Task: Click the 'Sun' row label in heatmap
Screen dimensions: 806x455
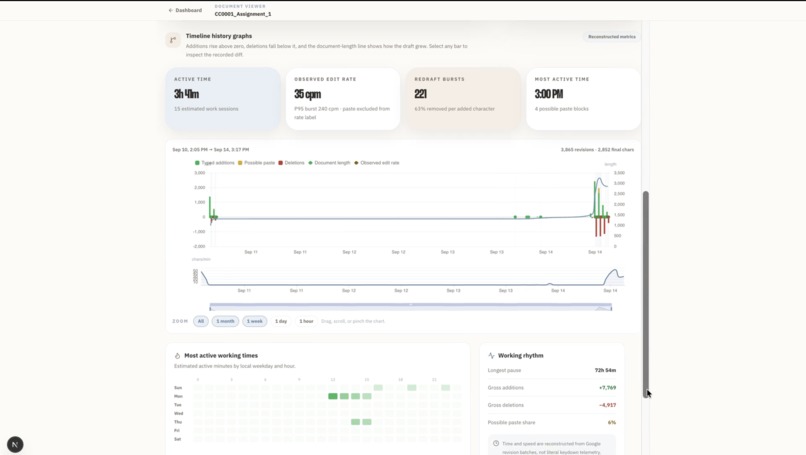Action: tap(178, 388)
